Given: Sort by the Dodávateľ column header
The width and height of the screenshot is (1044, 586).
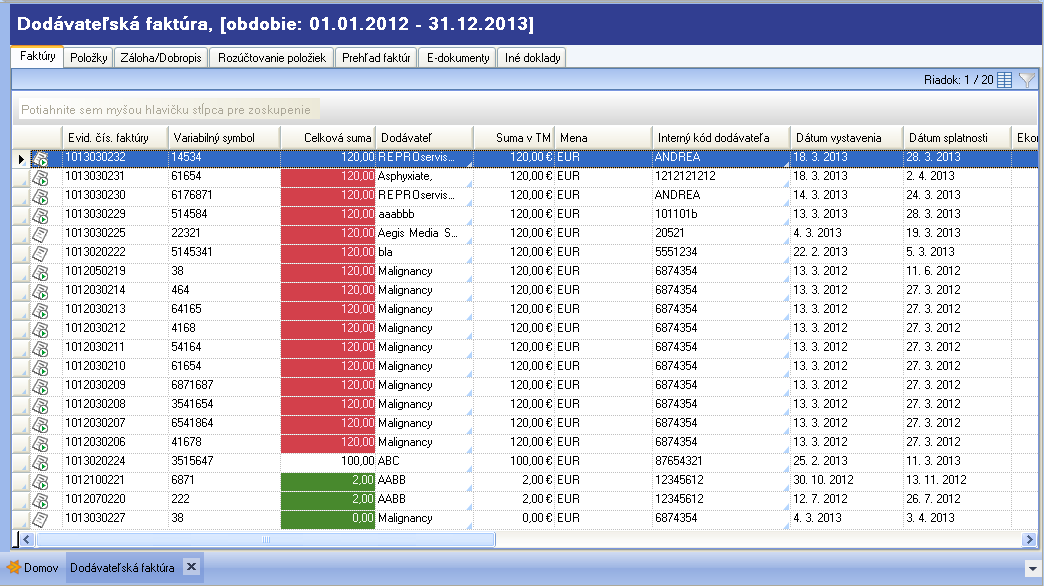Looking at the screenshot, I should [424, 138].
